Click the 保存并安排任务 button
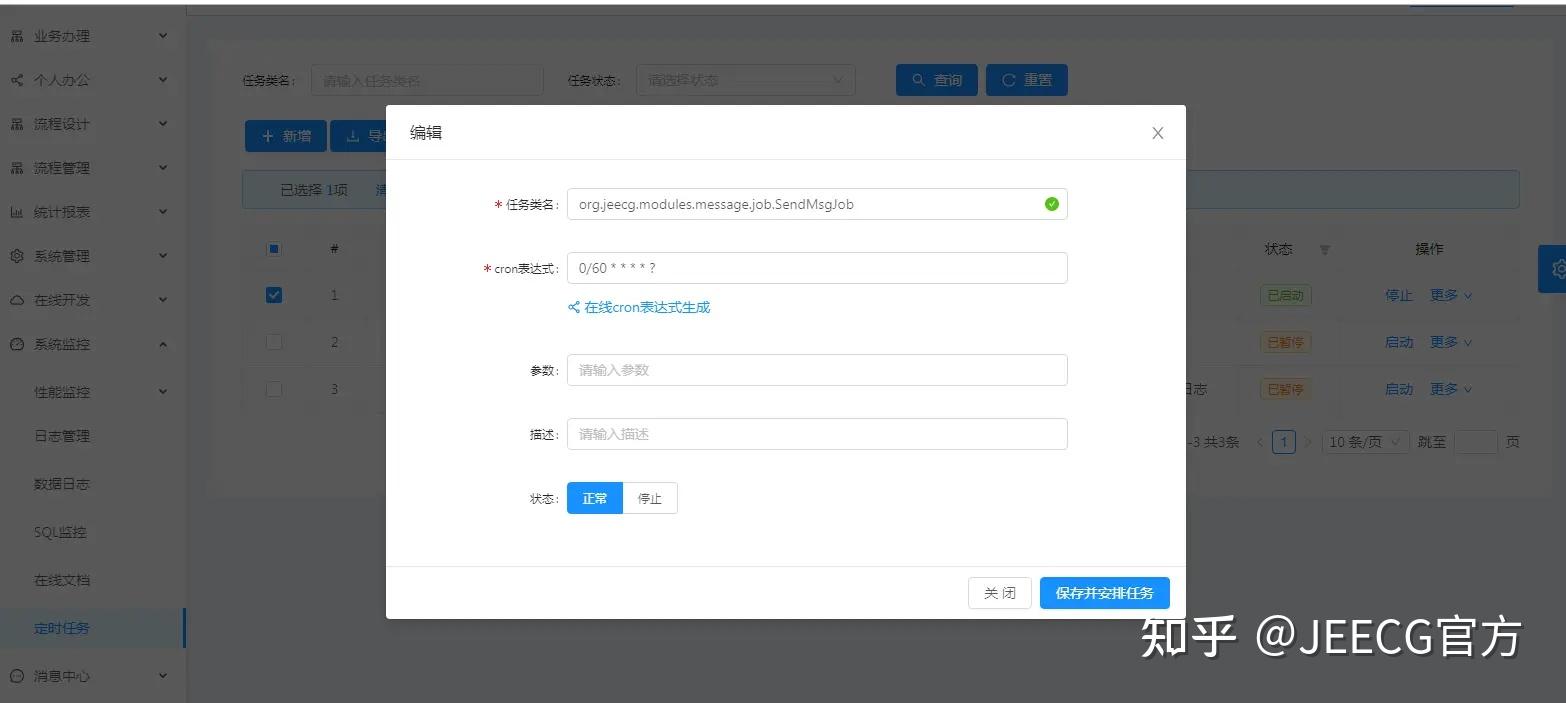The width and height of the screenshot is (1566, 703). click(1104, 592)
